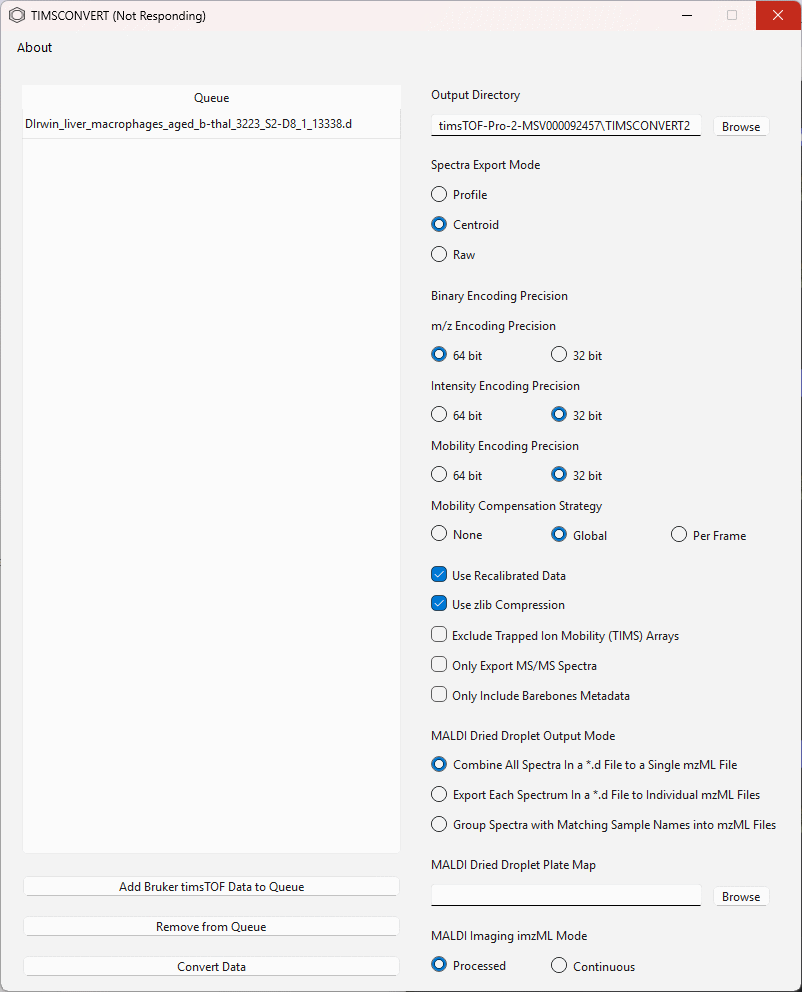Select the queued Dlrwin_liver_macrophages .d file

pyautogui.click(x=211, y=124)
